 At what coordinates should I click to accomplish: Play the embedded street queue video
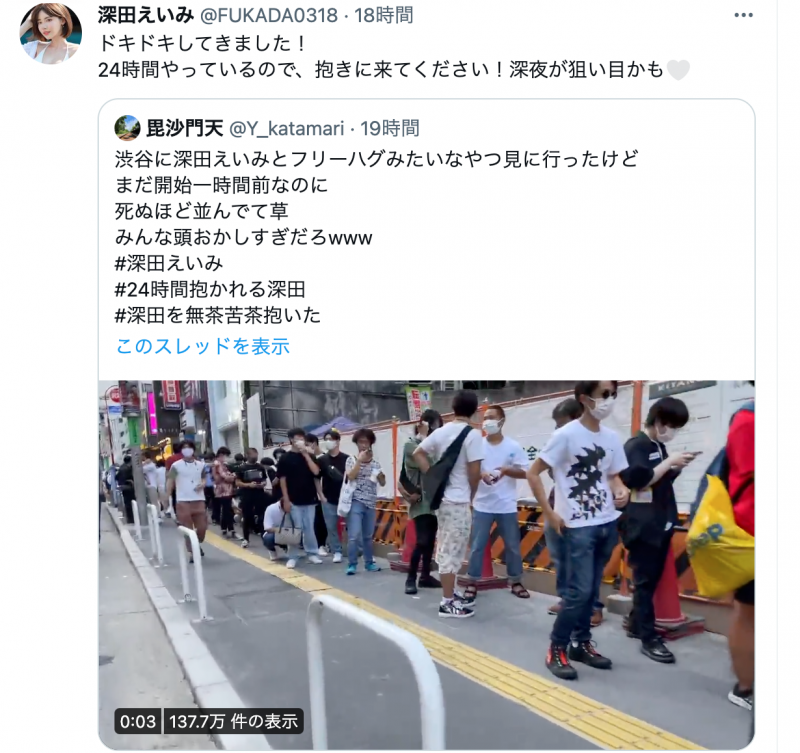tap(427, 565)
